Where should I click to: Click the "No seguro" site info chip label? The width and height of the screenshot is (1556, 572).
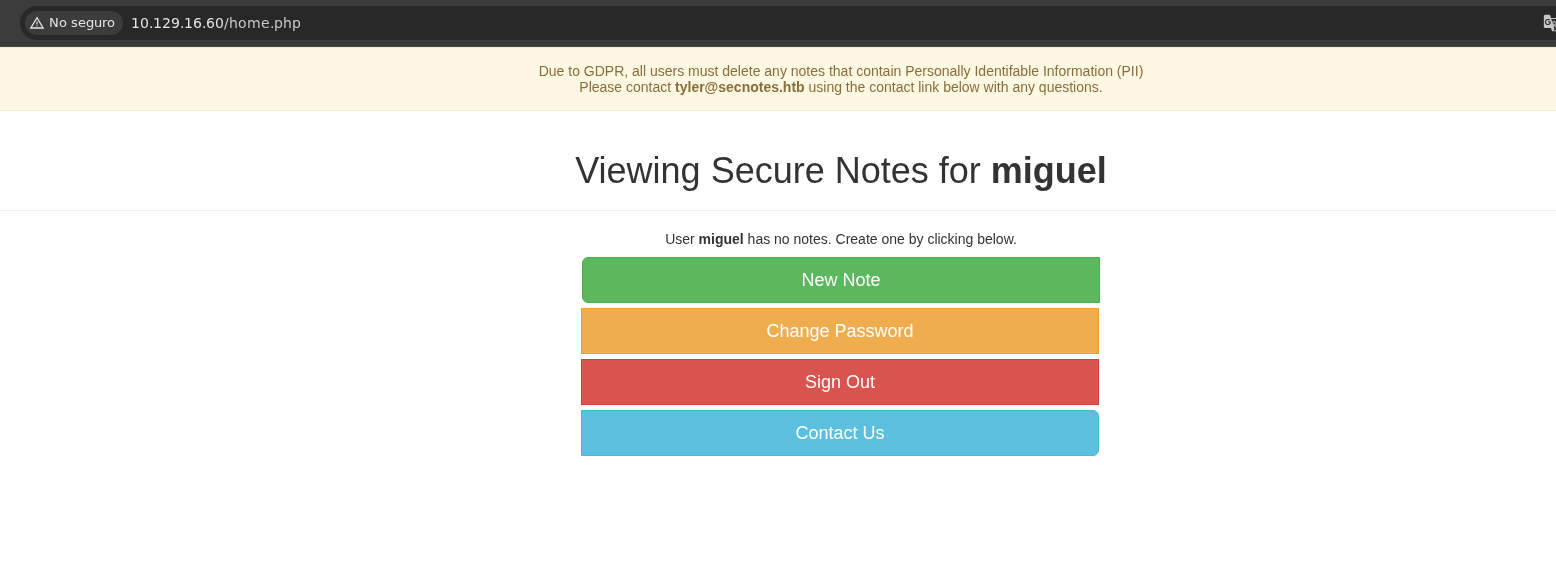[82, 23]
